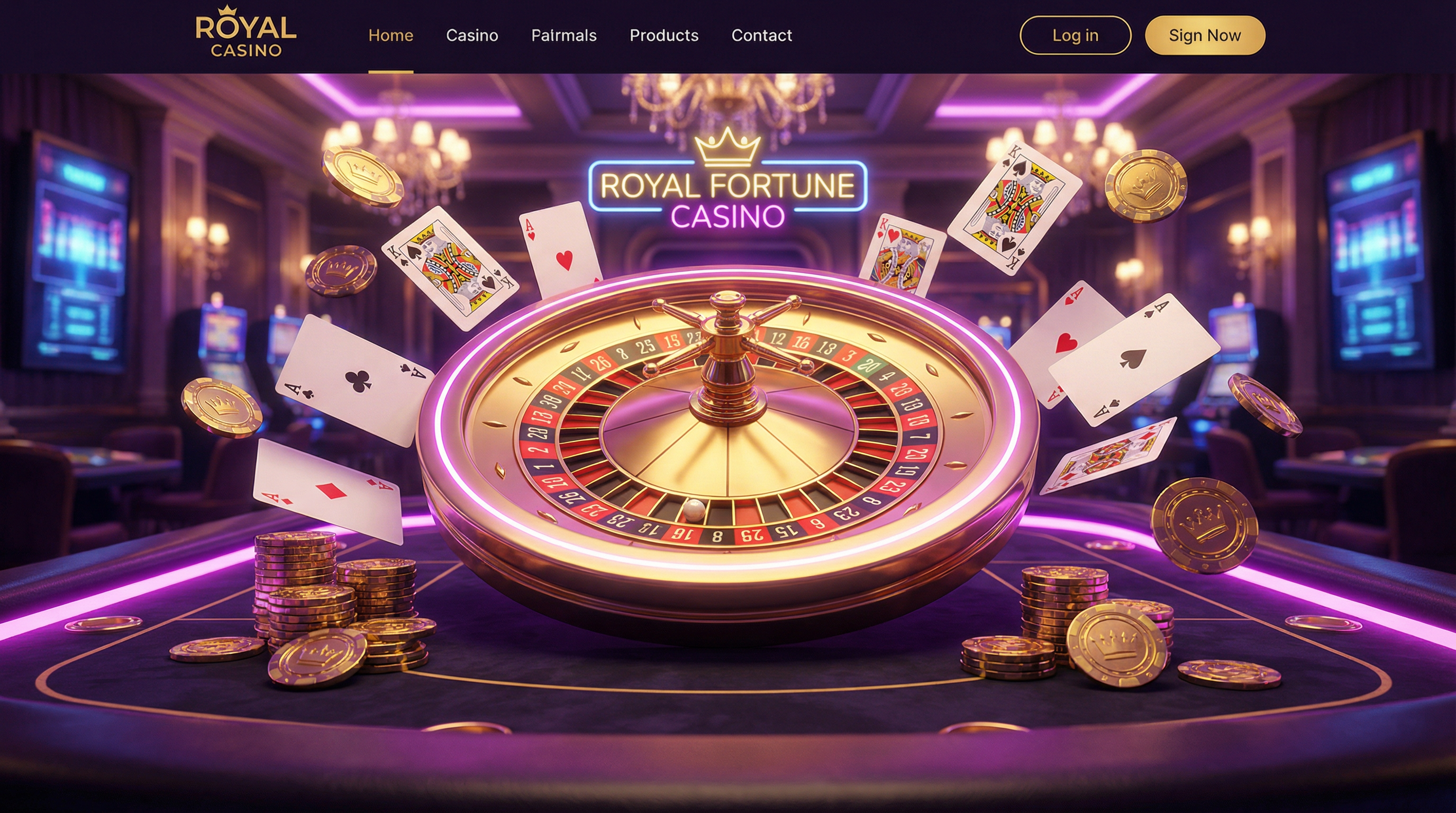1456x813 pixels.
Task: Open the Home menu item
Action: click(390, 35)
